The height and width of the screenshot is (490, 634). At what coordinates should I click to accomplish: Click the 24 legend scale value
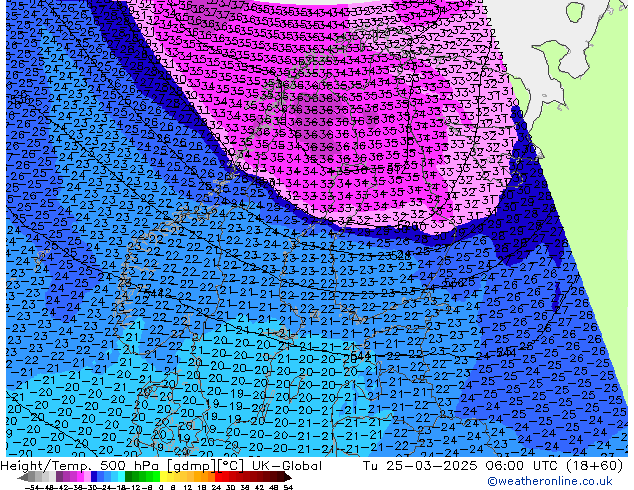pos(216,488)
